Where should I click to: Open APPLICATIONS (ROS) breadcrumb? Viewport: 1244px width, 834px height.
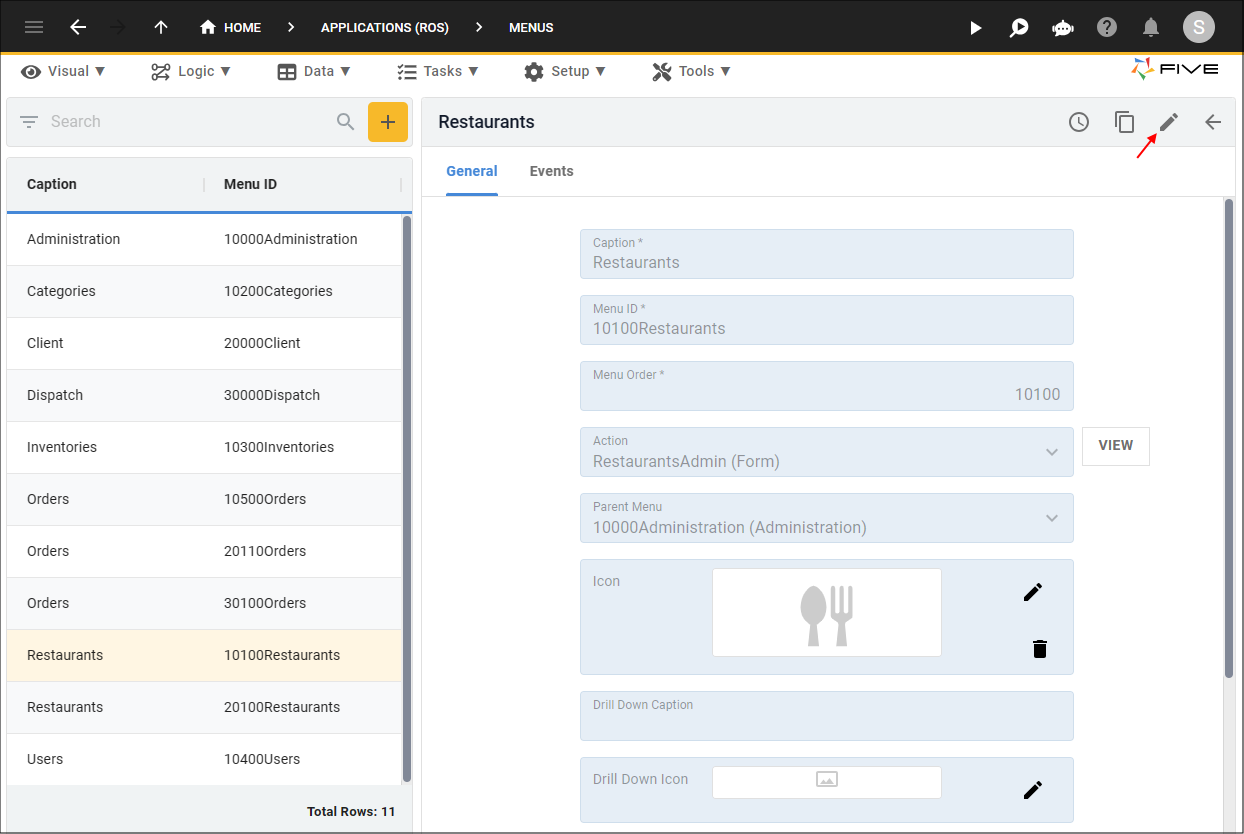[385, 27]
